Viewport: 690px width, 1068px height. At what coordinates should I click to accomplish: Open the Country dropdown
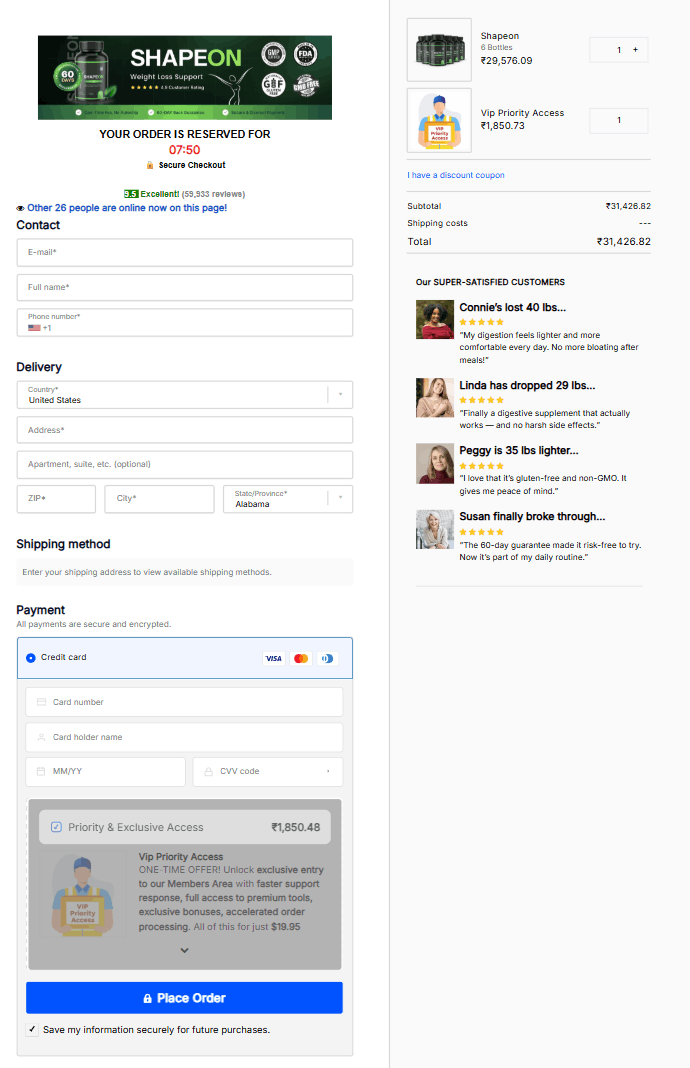pos(340,394)
